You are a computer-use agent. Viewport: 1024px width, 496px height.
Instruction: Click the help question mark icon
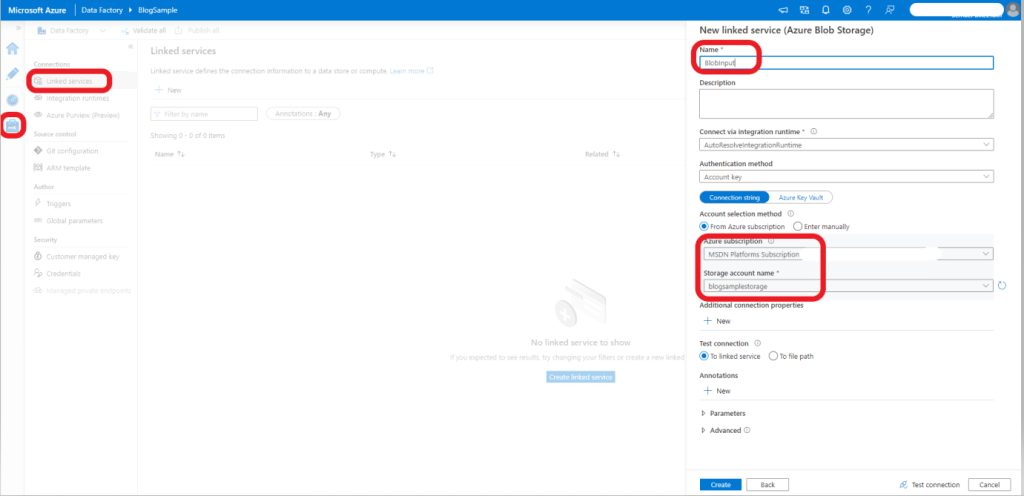coord(868,10)
